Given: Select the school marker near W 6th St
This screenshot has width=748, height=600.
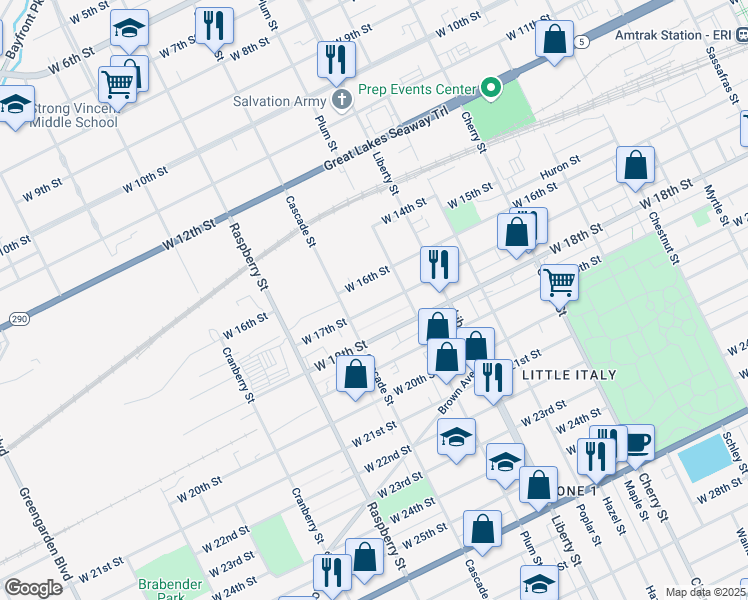Looking at the screenshot, I should pos(129,30).
